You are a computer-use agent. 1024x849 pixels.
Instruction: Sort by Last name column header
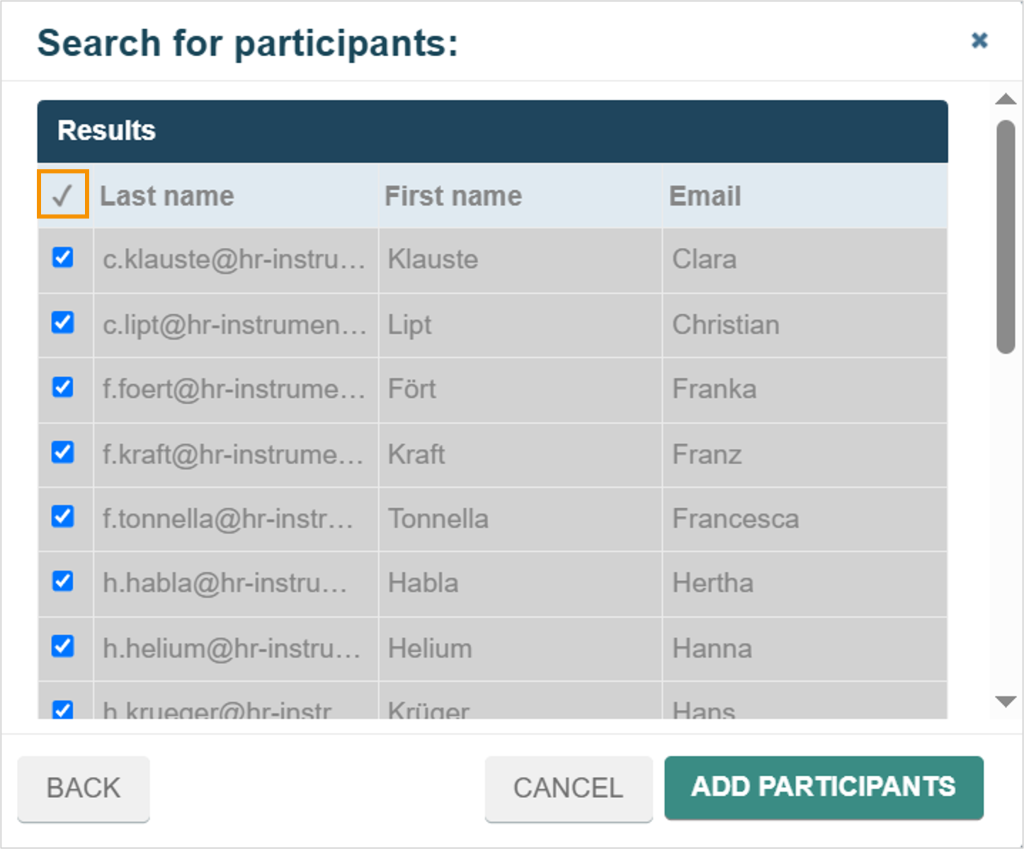pos(167,196)
